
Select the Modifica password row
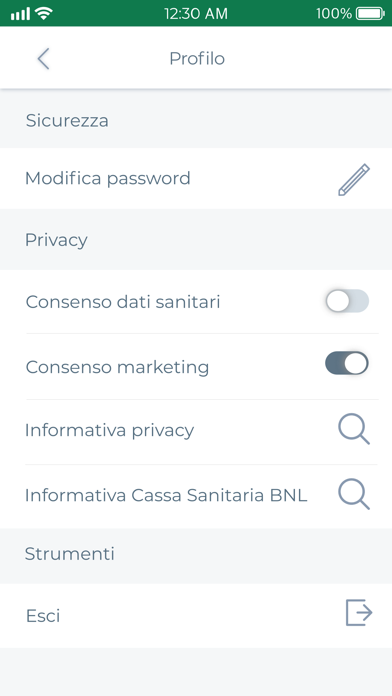tap(196, 178)
